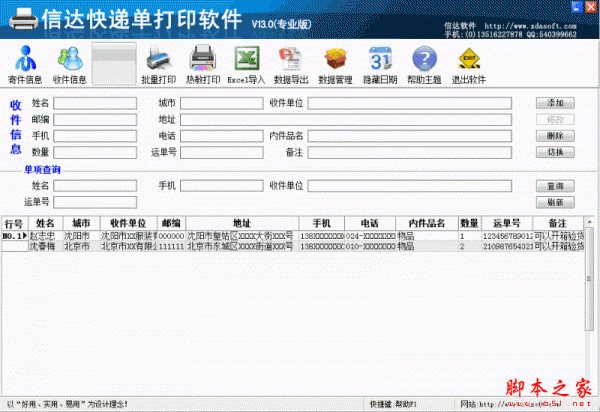600x412 pixels.
Task: Click 退出软件 exit icon
Action: (469, 64)
